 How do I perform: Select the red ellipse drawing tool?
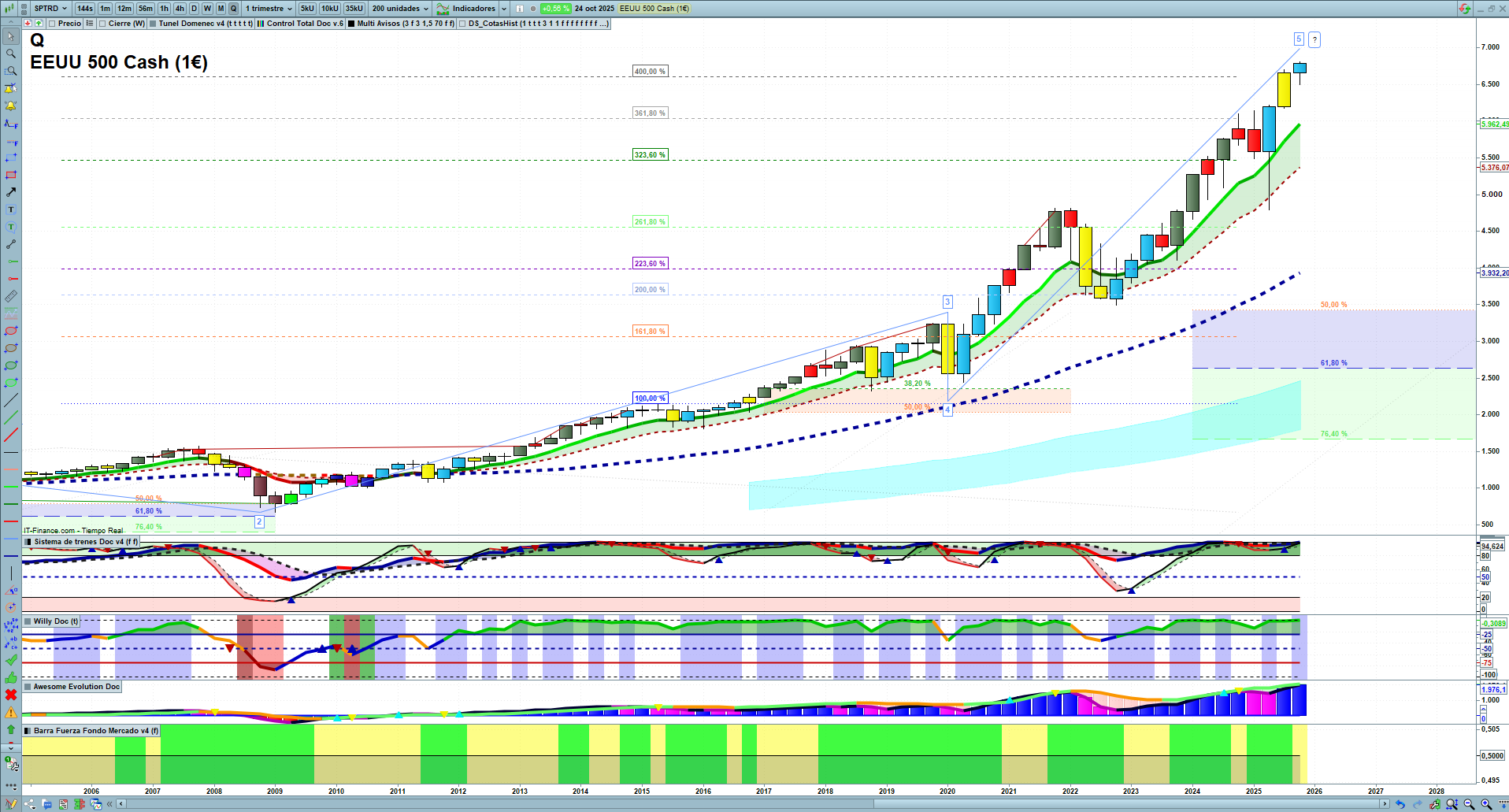[11, 331]
